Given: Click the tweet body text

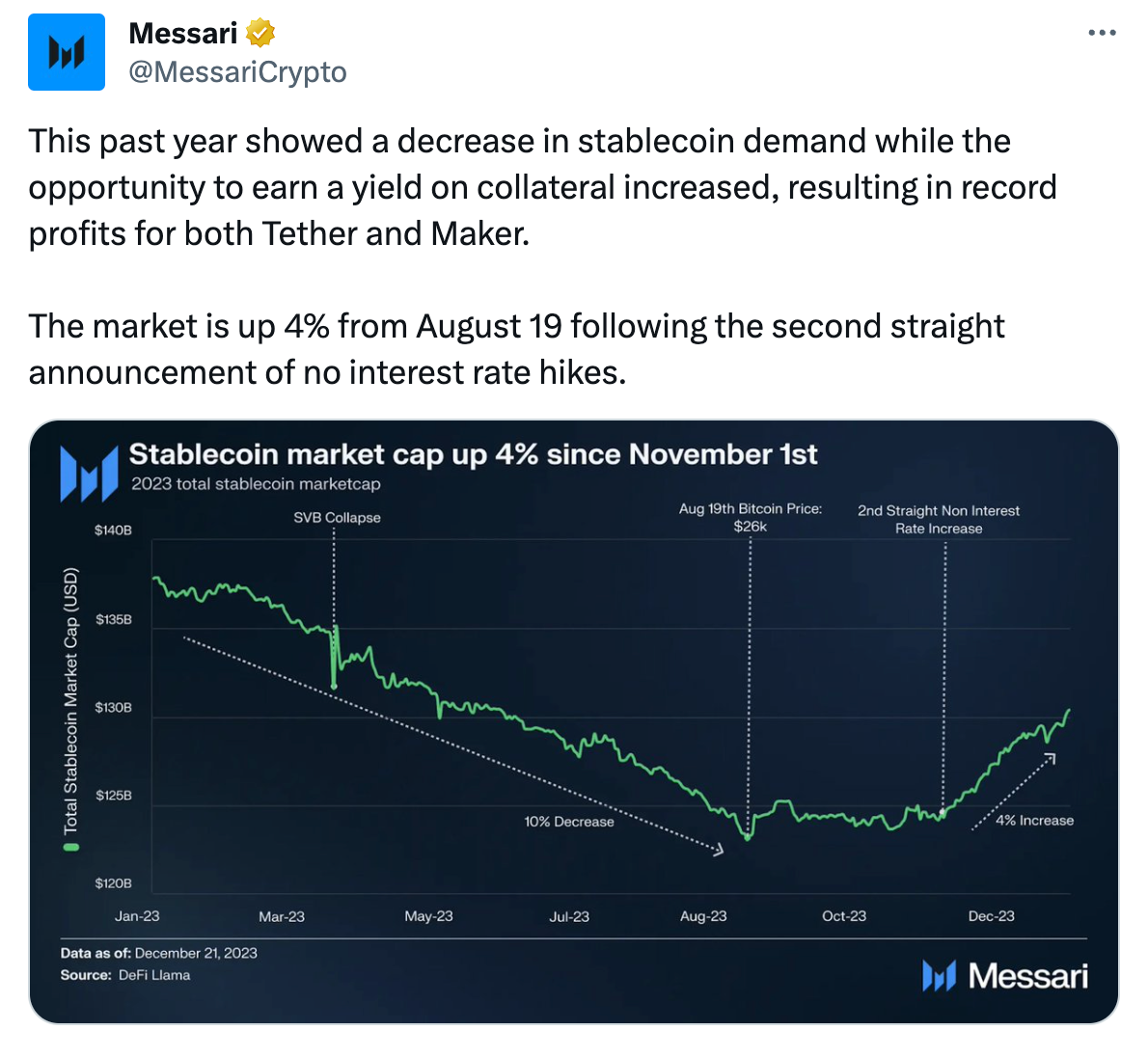Looking at the screenshot, I should click(x=542, y=257).
